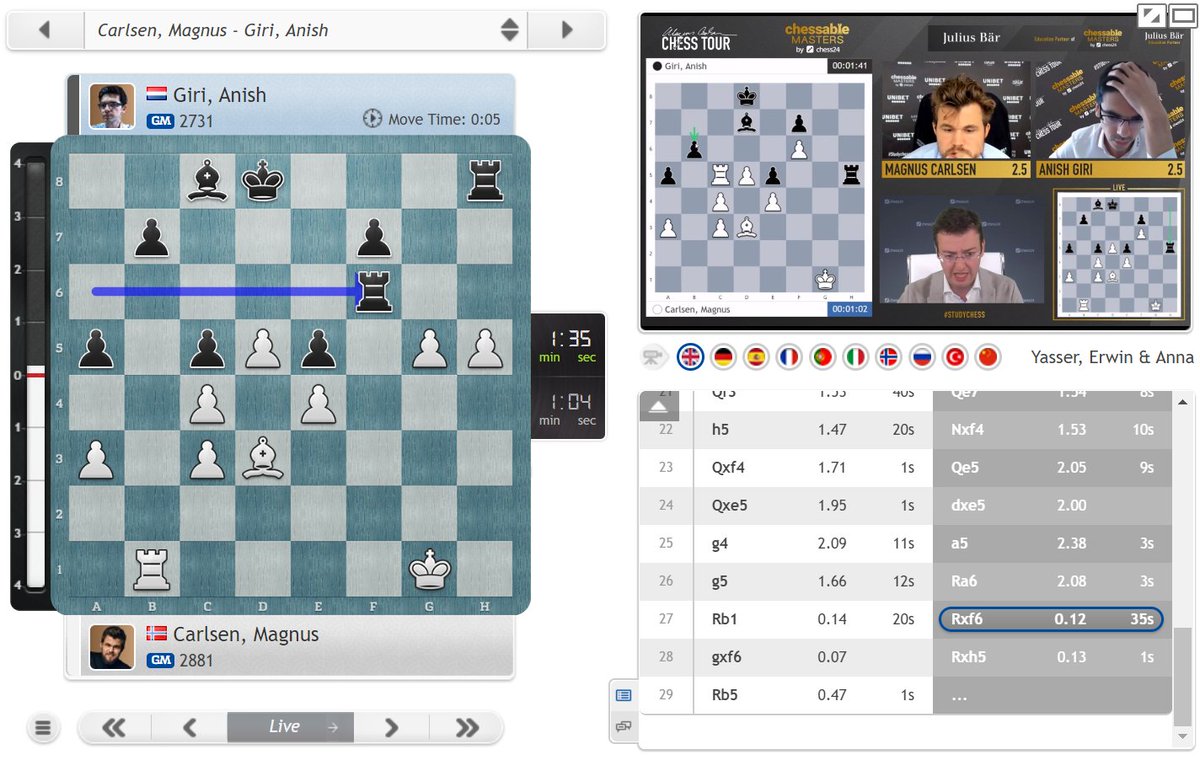
Task: Select German commentary flag
Action: pyautogui.click(x=723, y=357)
